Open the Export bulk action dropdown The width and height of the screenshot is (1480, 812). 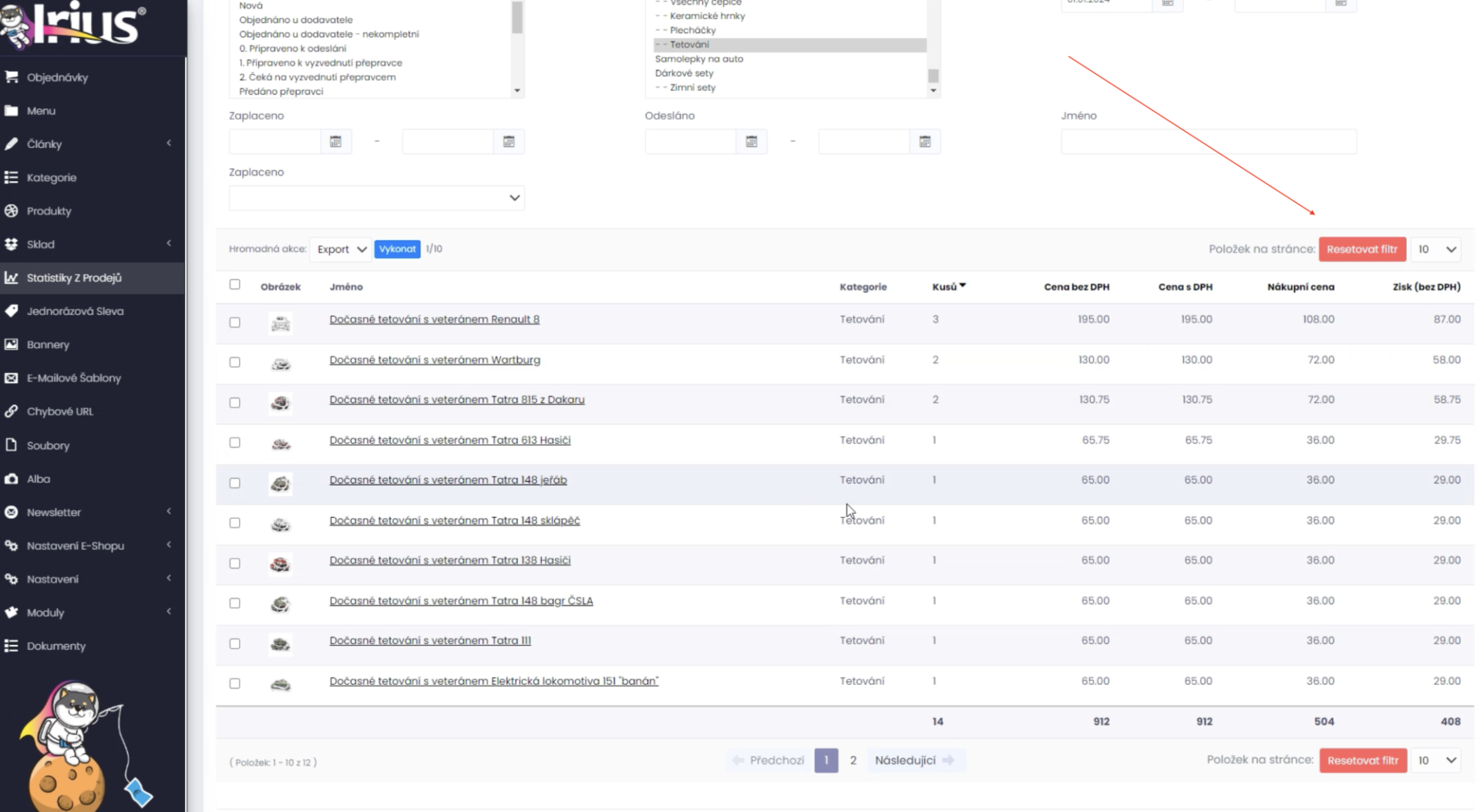341,249
